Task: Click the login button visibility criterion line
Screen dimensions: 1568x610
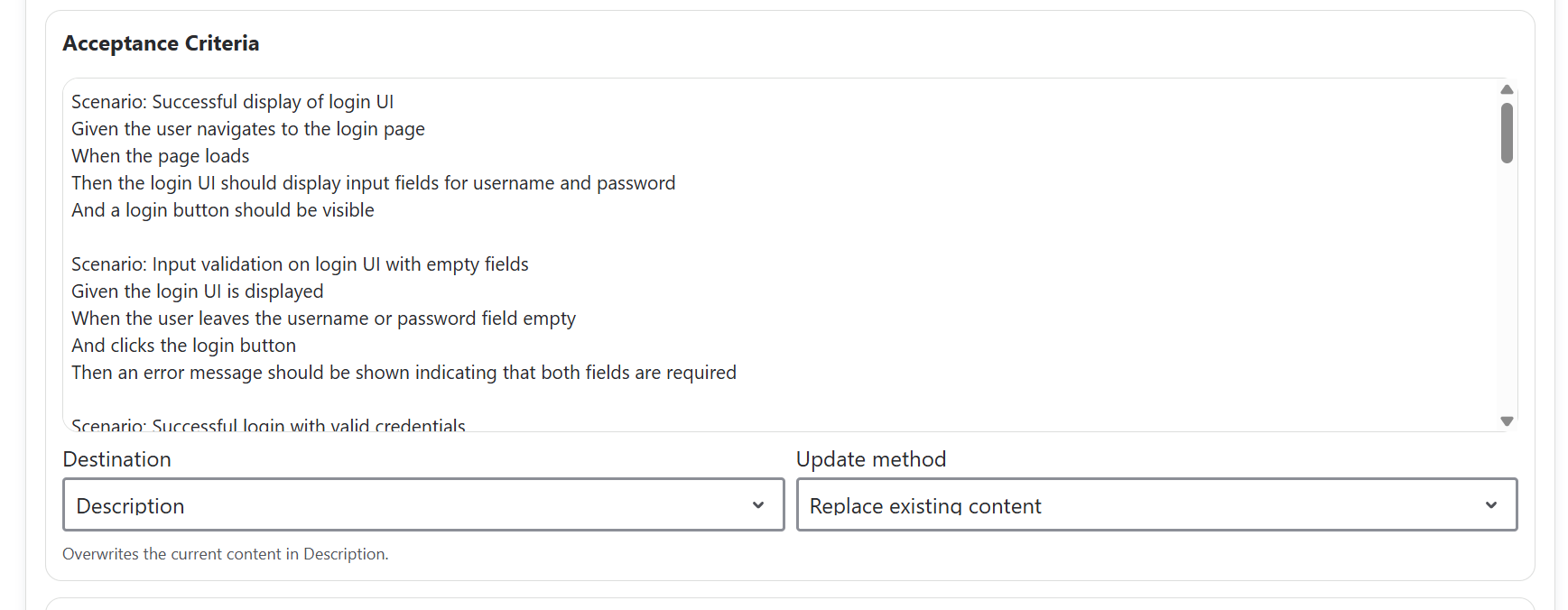Action: pos(222,209)
